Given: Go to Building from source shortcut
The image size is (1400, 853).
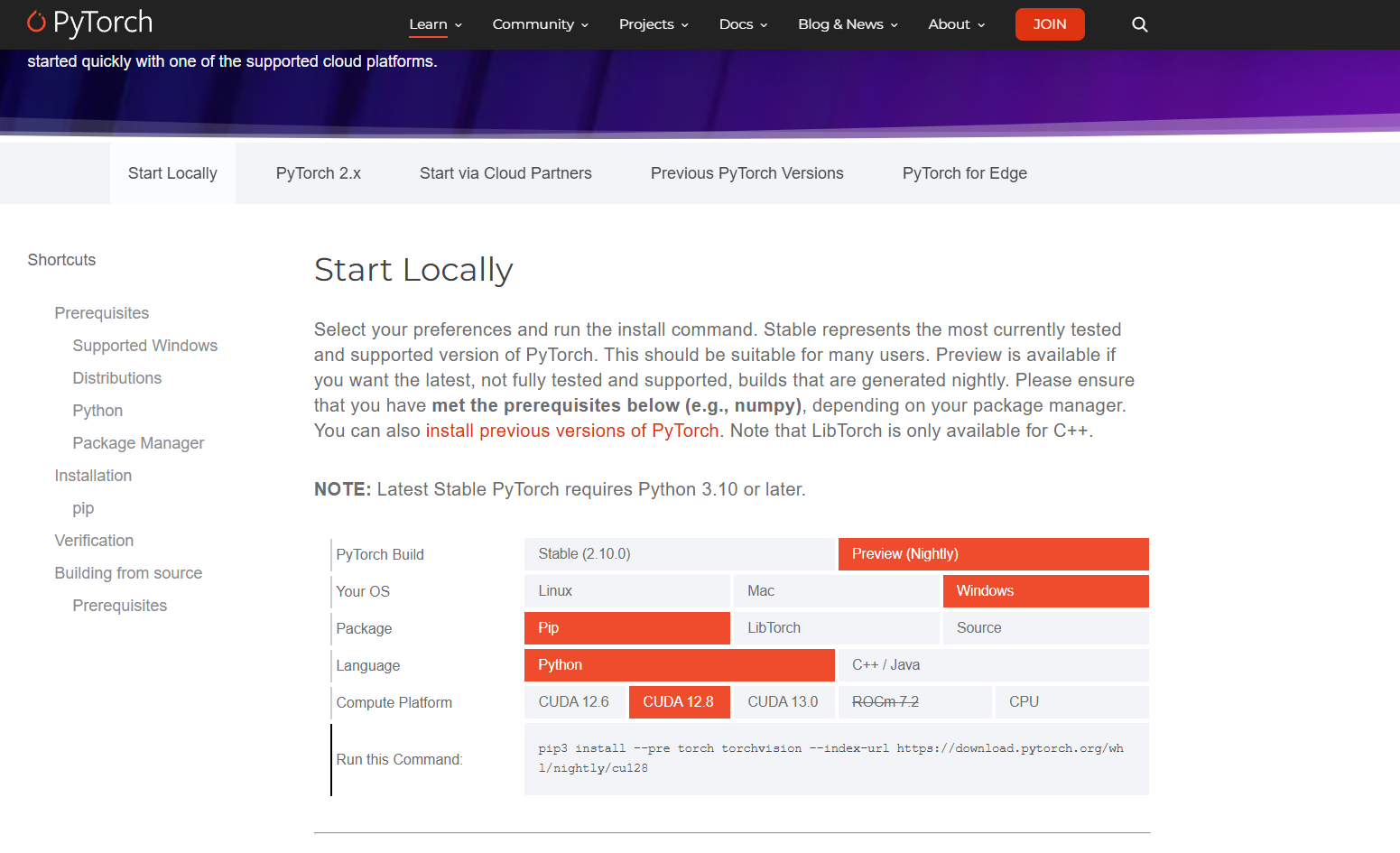Looking at the screenshot, I should [x=128, y=573].
